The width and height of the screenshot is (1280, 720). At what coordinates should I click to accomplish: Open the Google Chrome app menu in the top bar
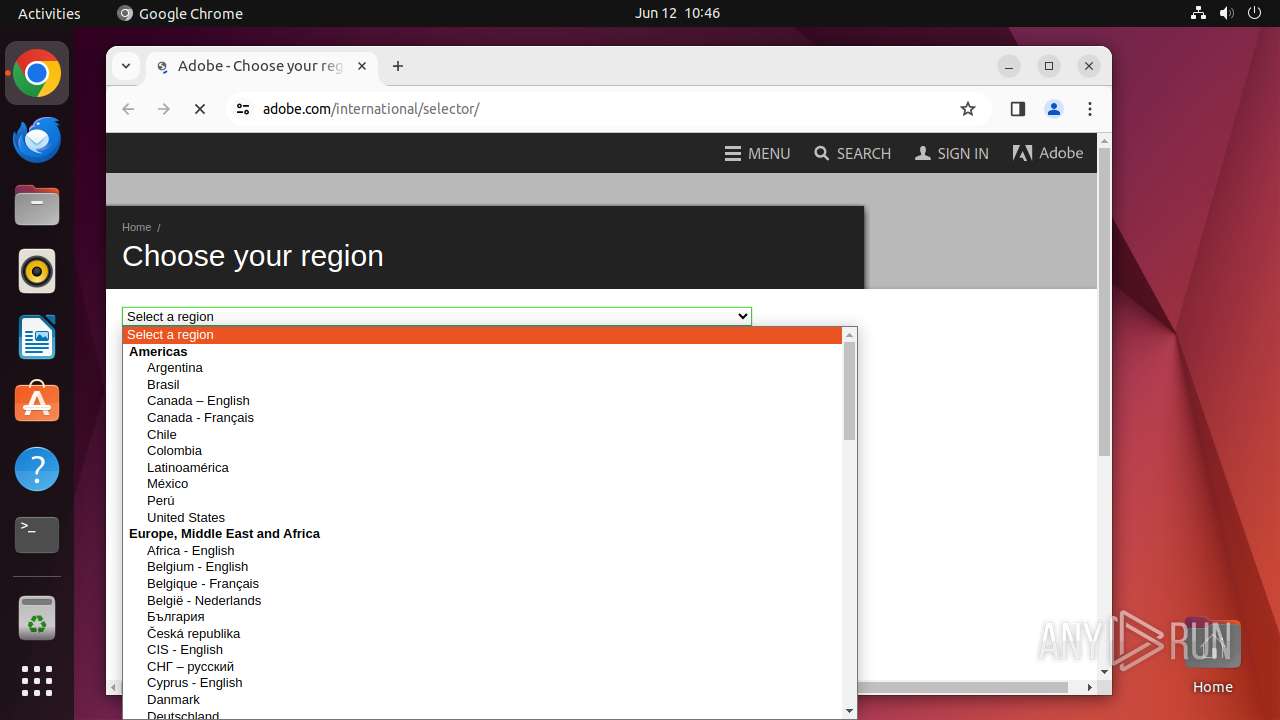point(180,13)
